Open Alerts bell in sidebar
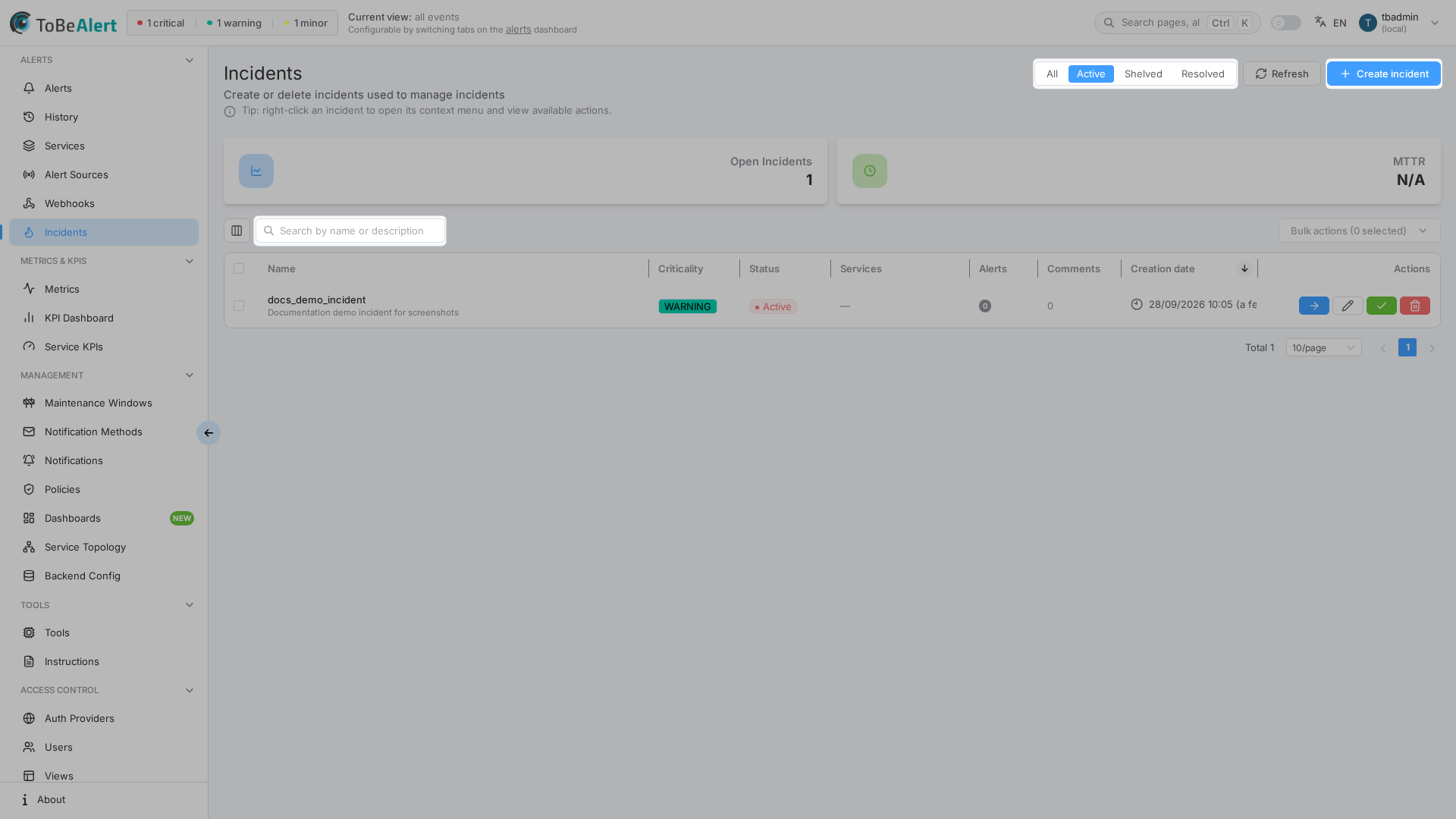 [104, 88]
